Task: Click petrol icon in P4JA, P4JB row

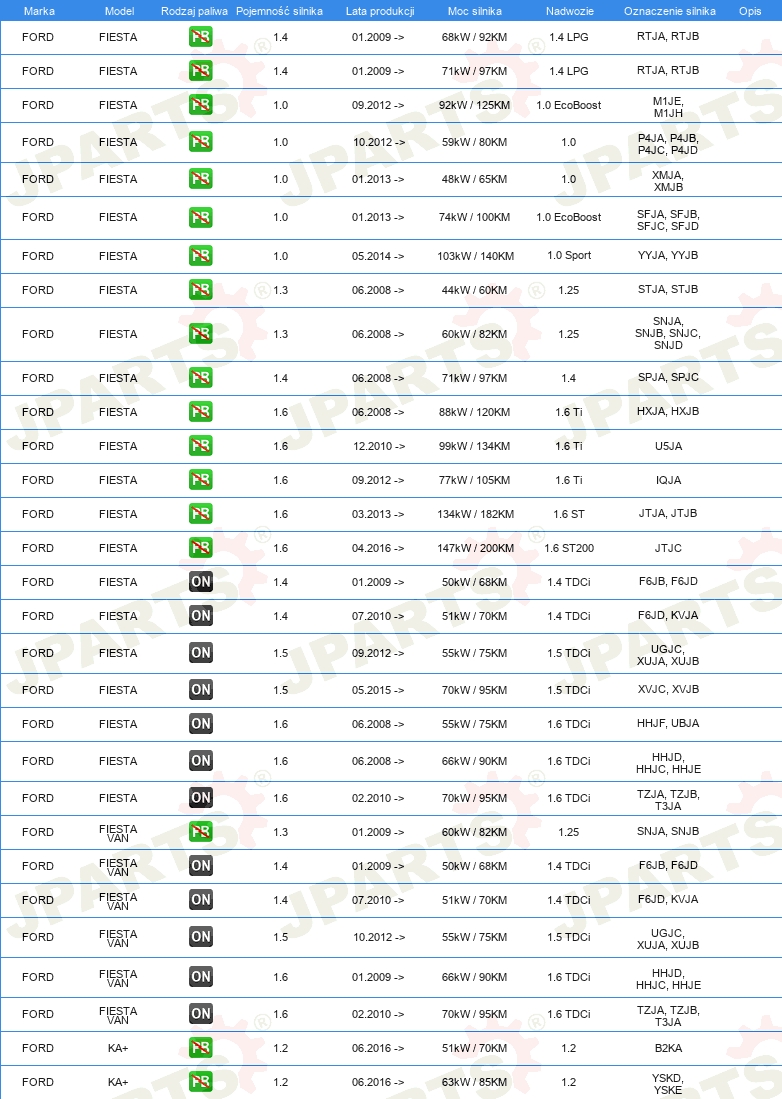Action: click(200, 142)
